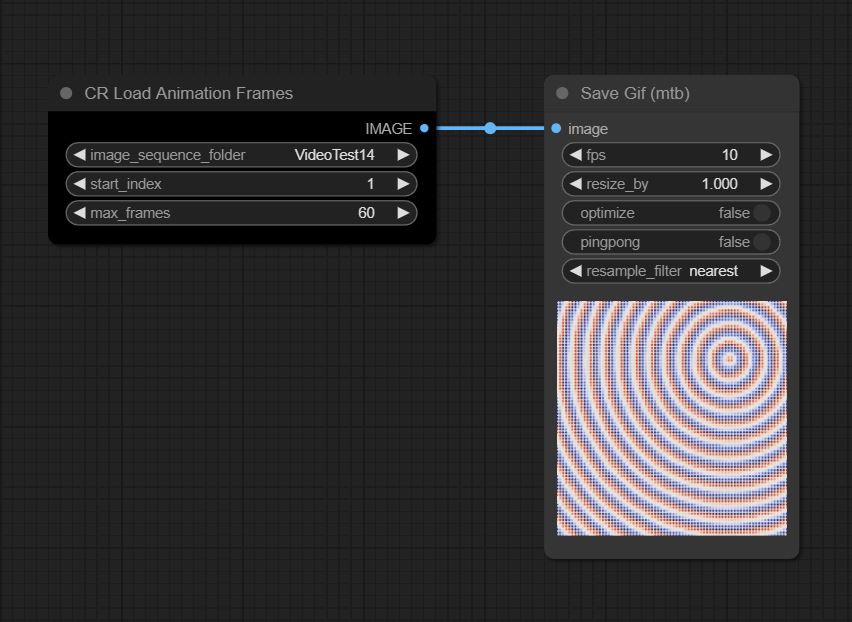Open the concentric circles GIF preview

point(672,418)
